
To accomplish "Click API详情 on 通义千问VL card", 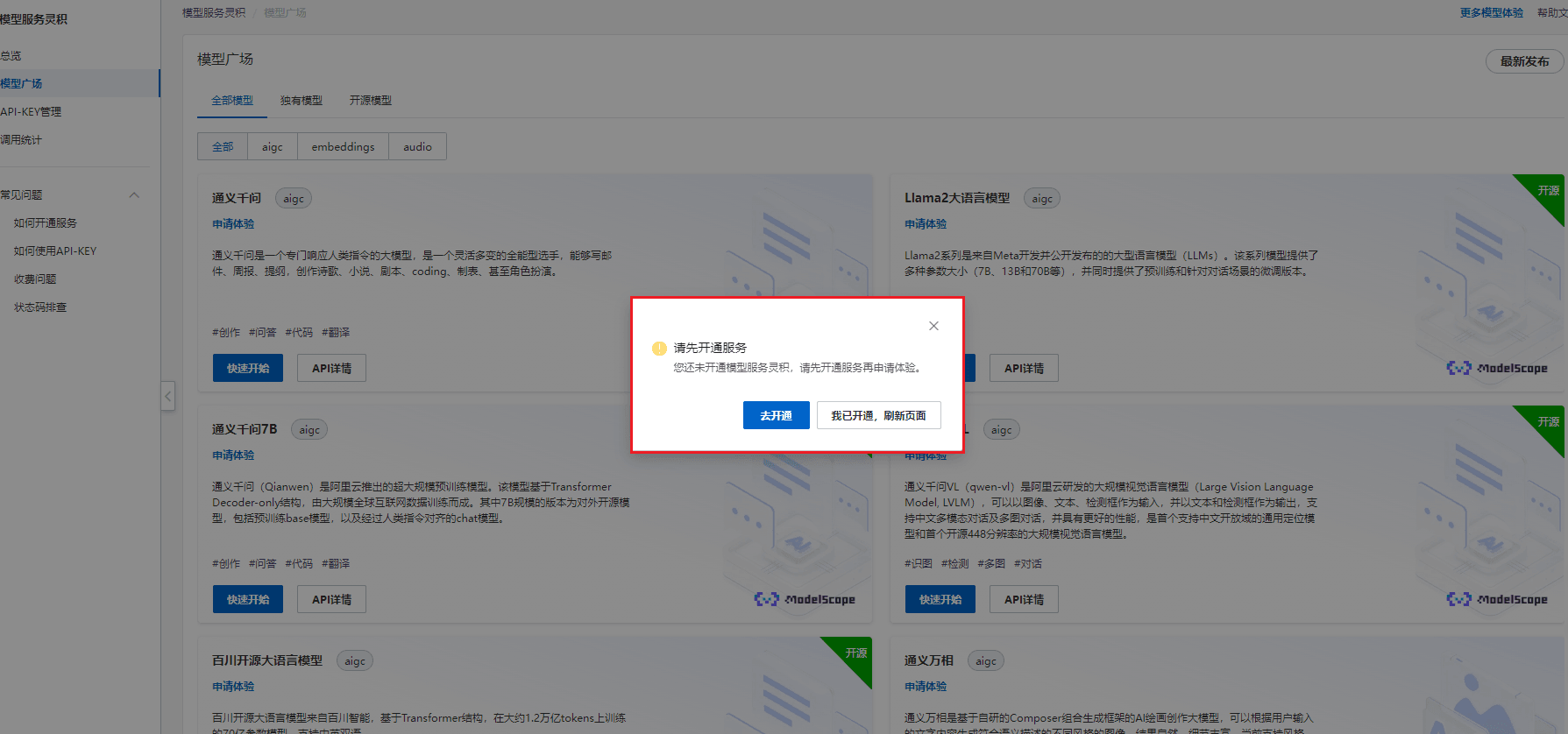I will (x=1024, y=599).
